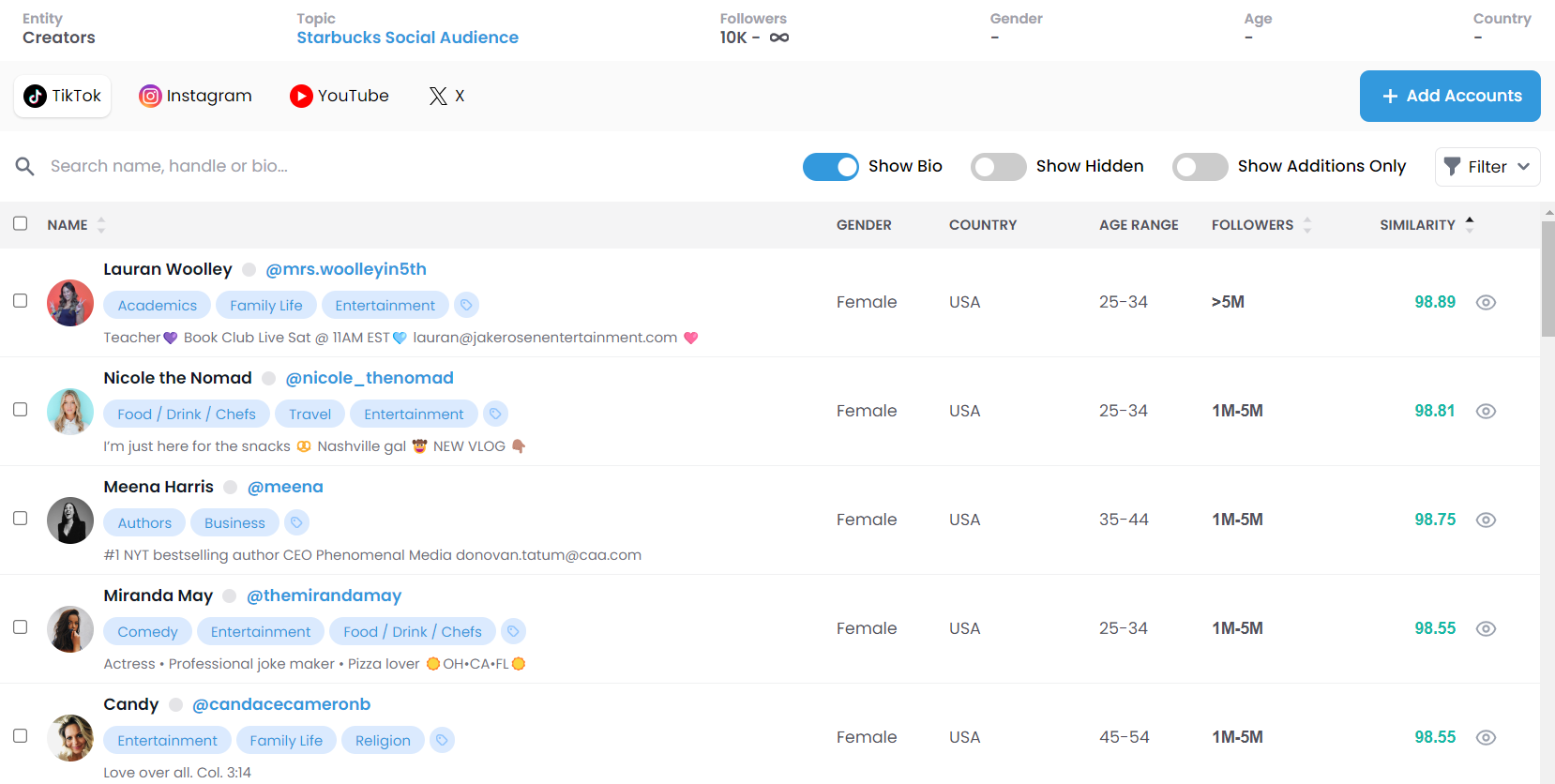Check the box for Miranda May
Image resolution: width=1555 pixels, height=784 pixels.
pos(20,627)
